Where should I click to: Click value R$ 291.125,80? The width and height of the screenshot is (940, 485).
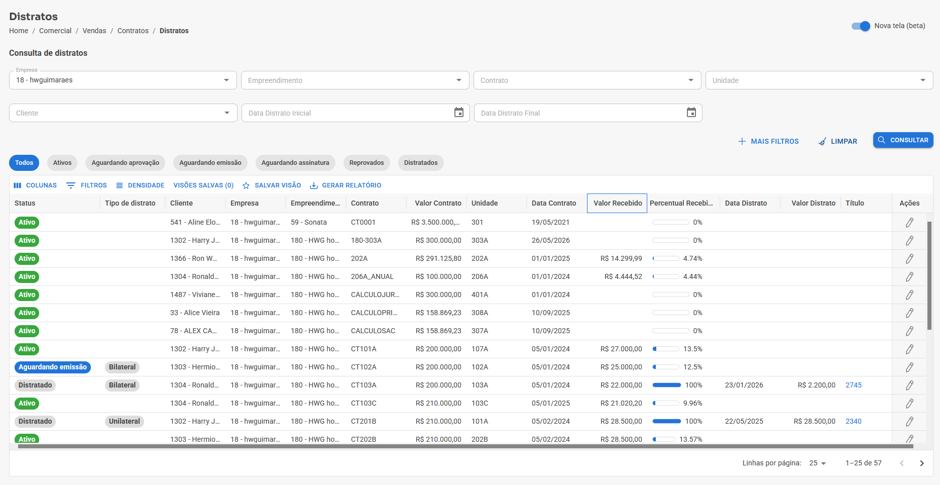coord(438,259)
